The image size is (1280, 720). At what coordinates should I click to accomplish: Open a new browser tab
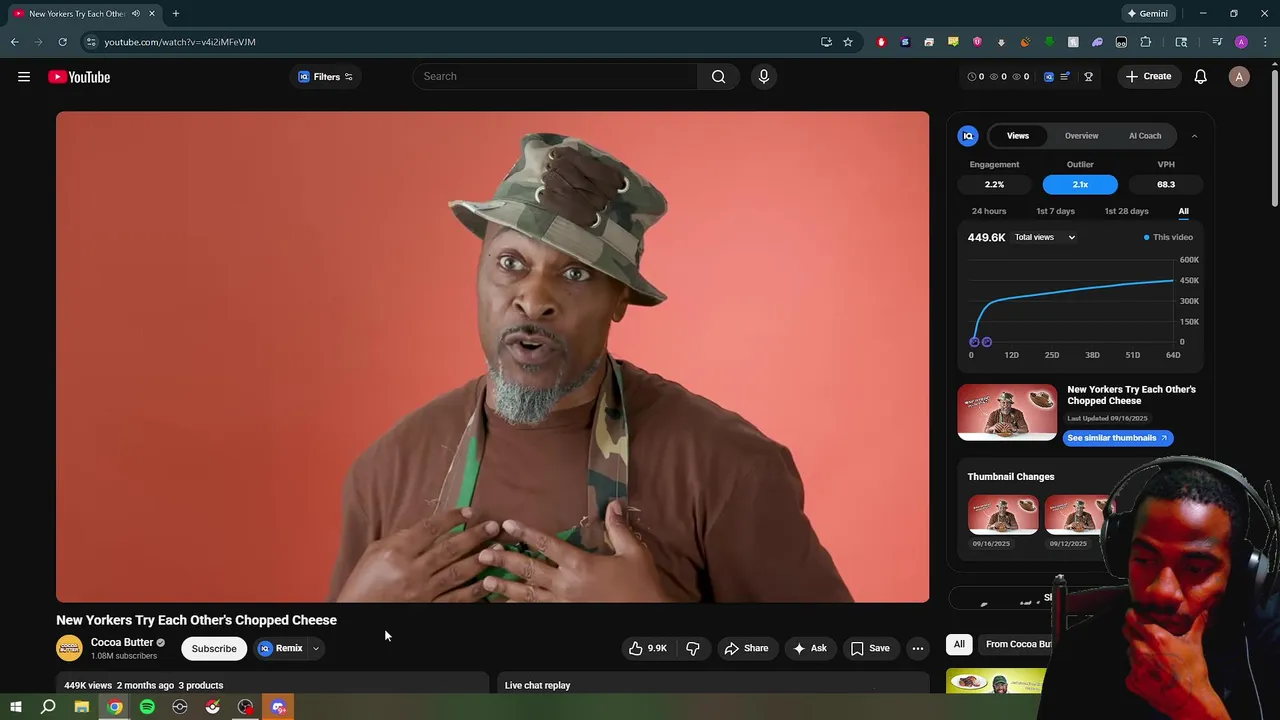point(176,13)
